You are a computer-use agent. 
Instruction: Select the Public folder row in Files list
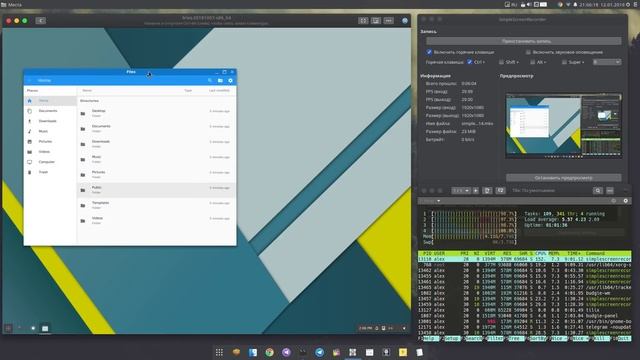click(156, 189)
